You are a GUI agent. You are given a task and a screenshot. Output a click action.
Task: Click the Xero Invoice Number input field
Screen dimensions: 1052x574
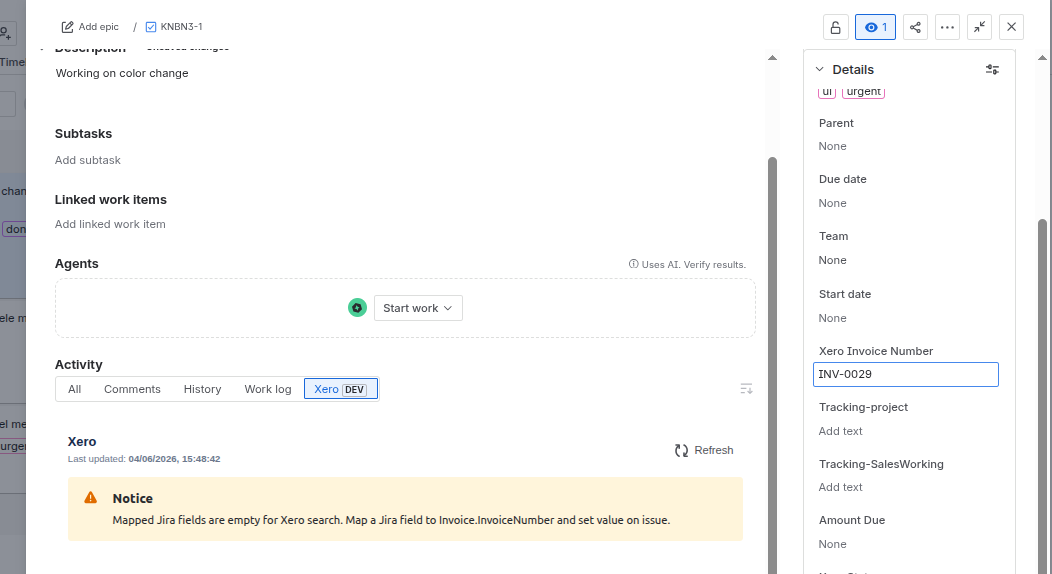[x=906, y=374]
